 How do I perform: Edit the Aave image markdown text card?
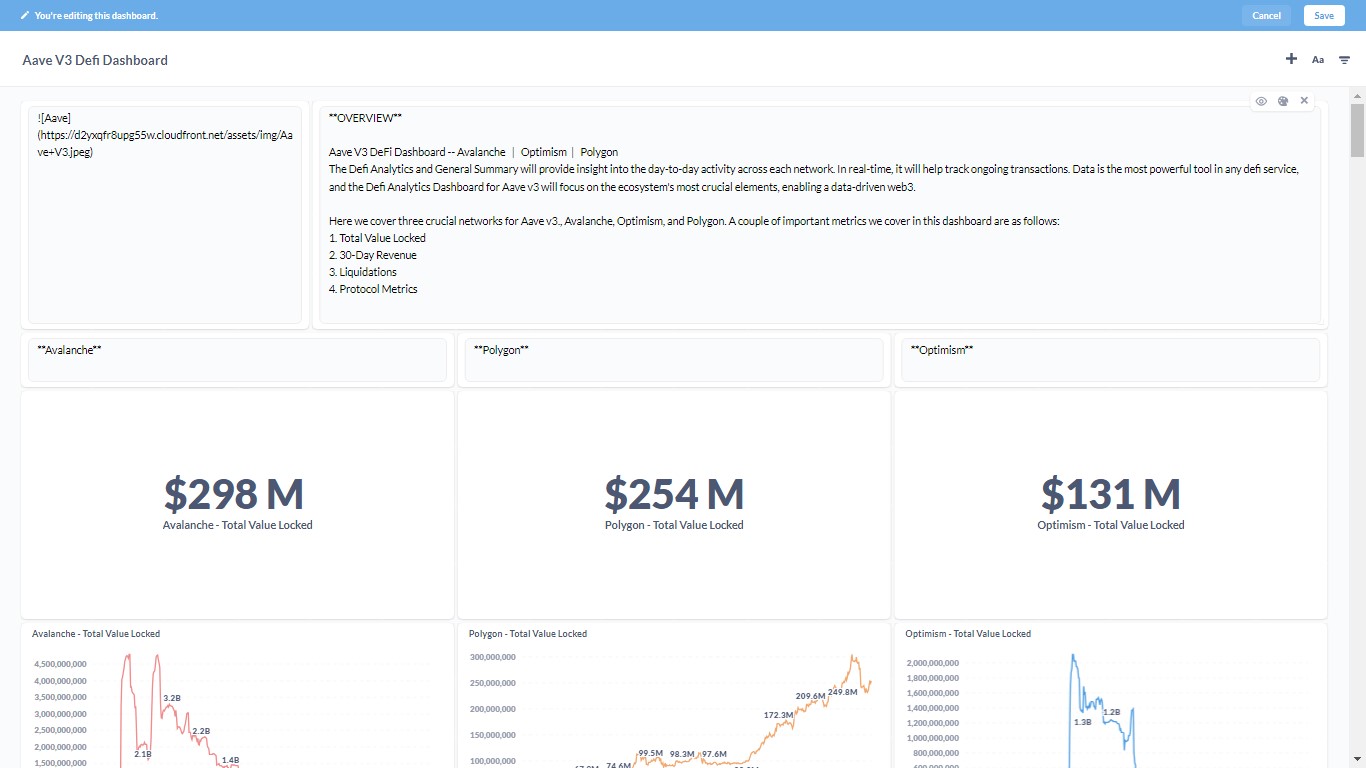(165, 215)
